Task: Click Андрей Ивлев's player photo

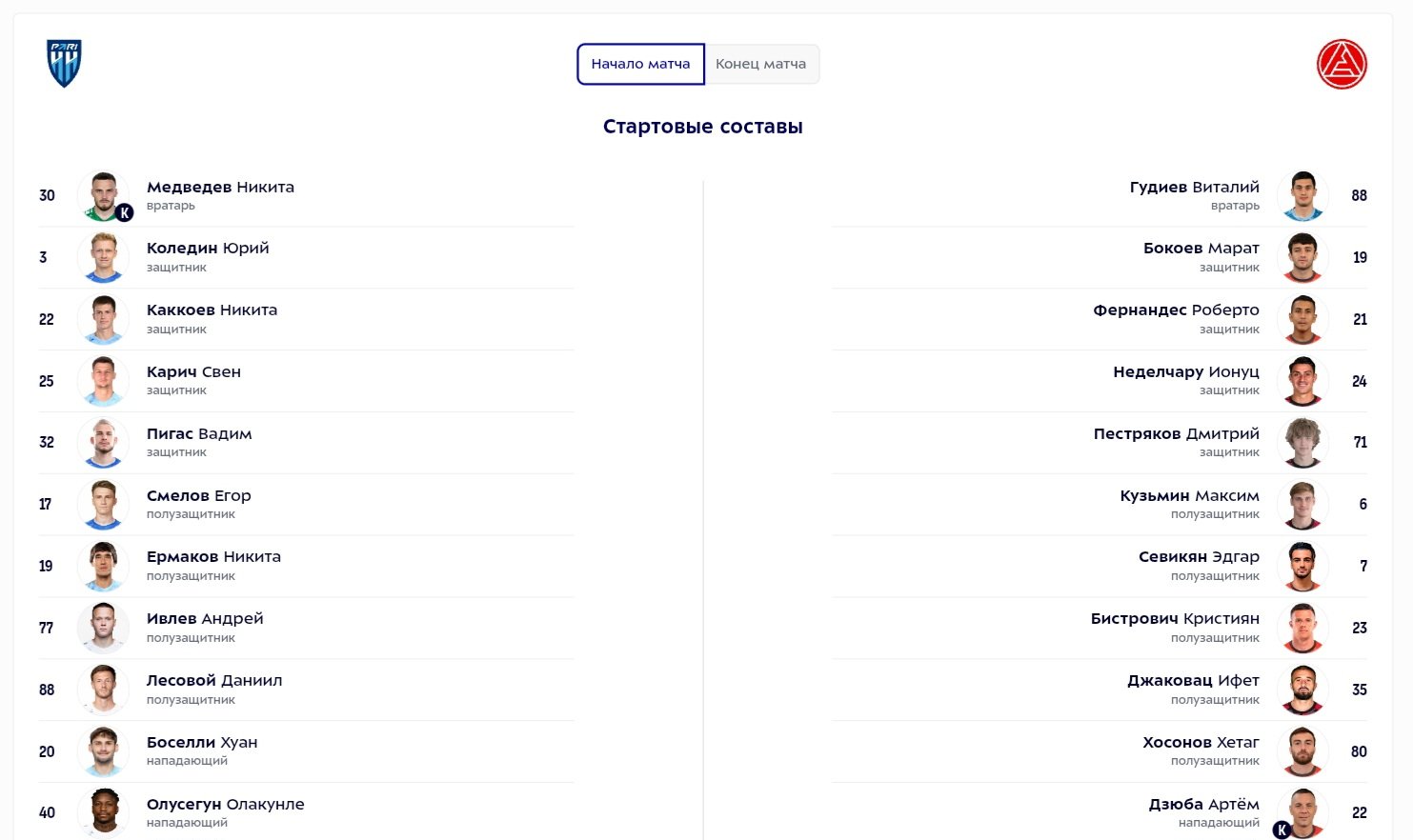Action: pos(103,628)
